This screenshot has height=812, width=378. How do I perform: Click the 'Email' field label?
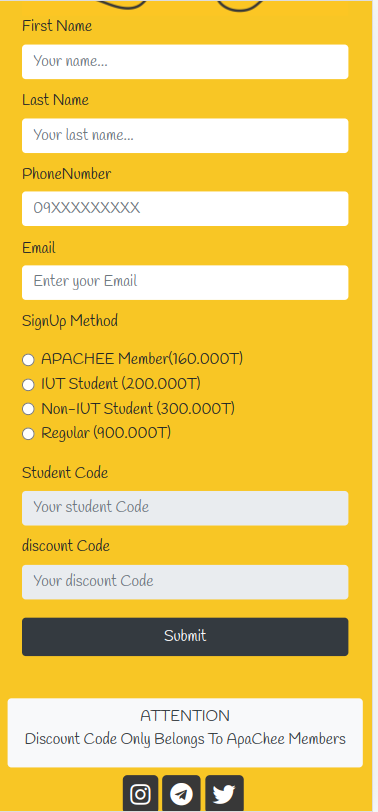(38, 248)
